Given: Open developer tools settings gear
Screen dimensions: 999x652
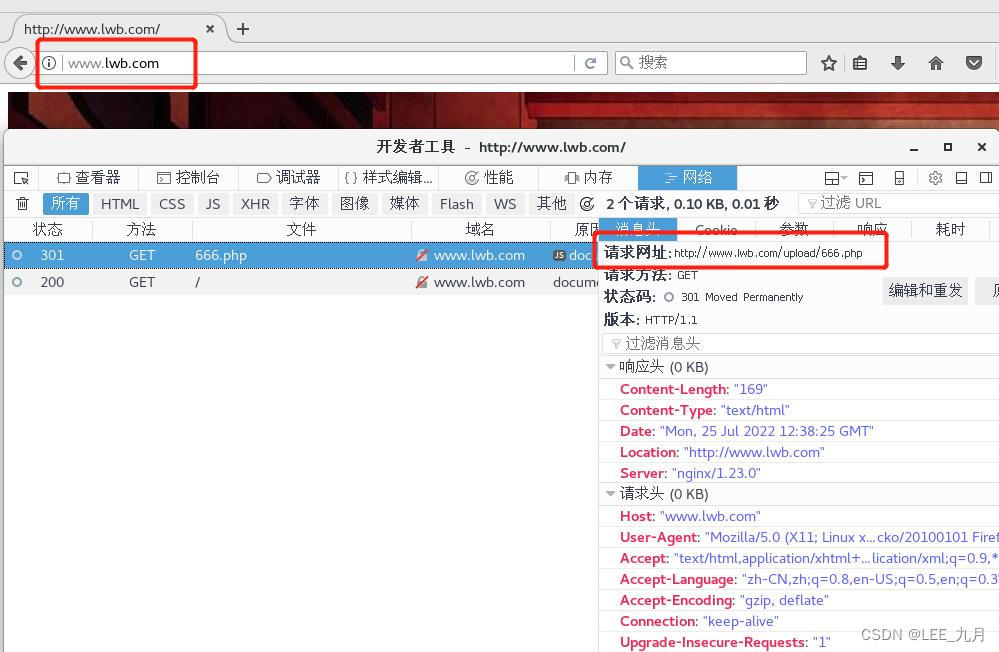Looking at the screenshot, I should [x=935, y=178].
